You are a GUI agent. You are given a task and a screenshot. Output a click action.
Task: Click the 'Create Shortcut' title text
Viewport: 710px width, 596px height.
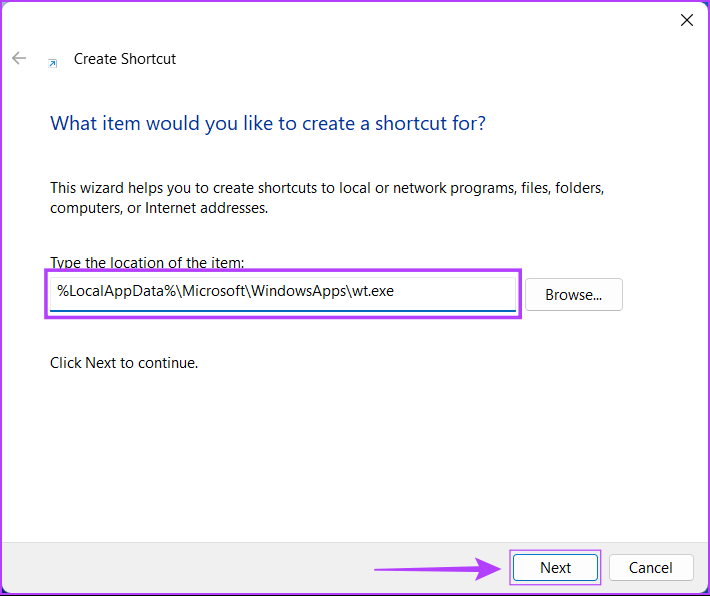click(125, 59)
